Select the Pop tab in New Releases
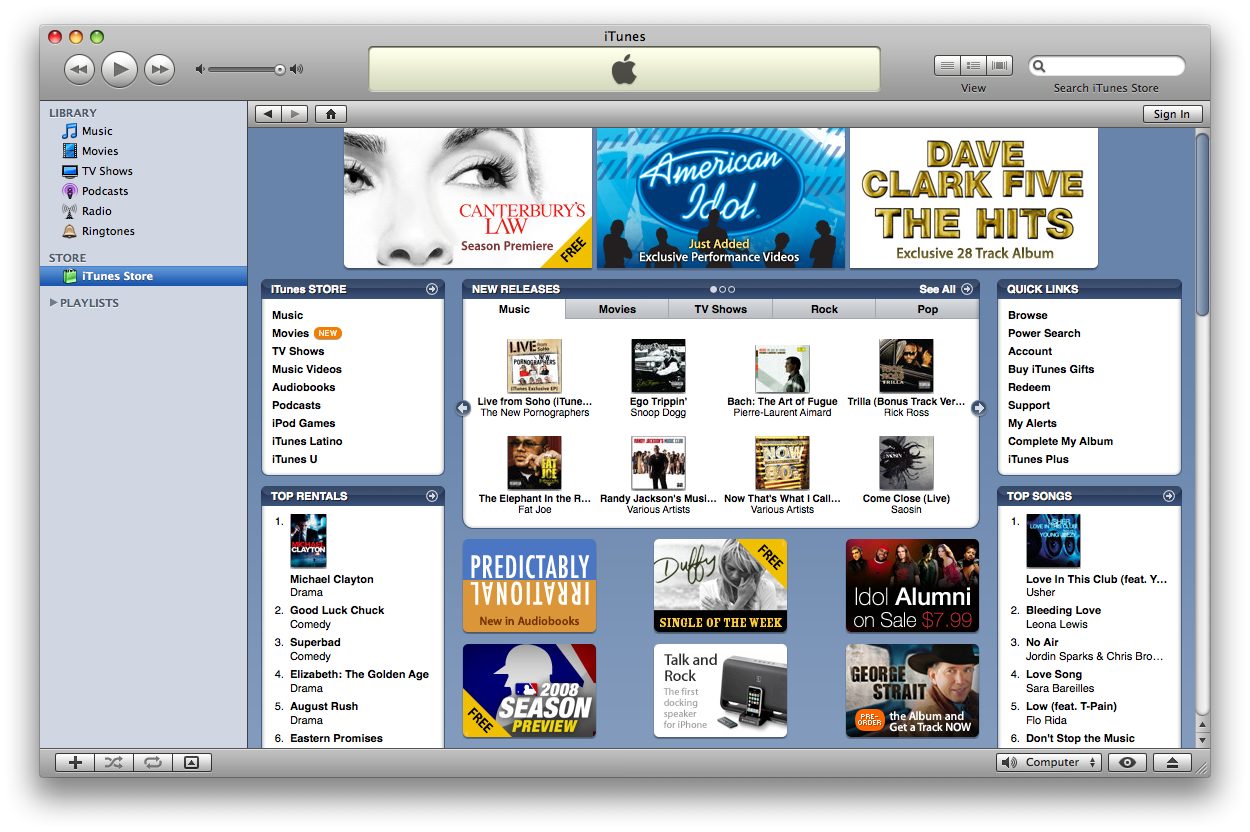 click(928, 309)
